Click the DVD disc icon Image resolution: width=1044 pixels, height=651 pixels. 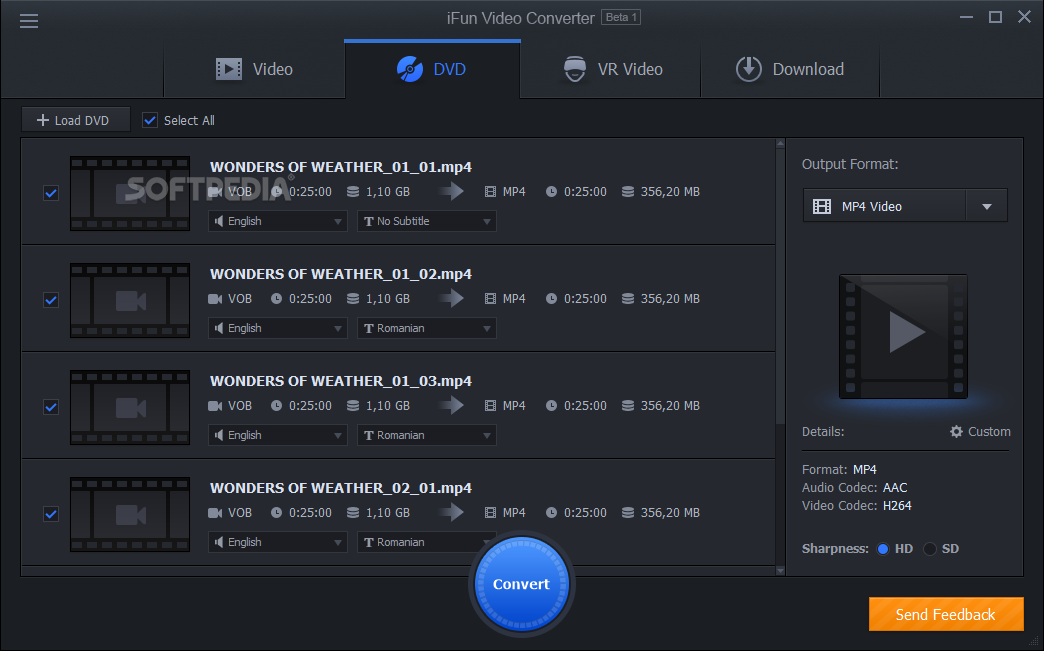[409, 69]
